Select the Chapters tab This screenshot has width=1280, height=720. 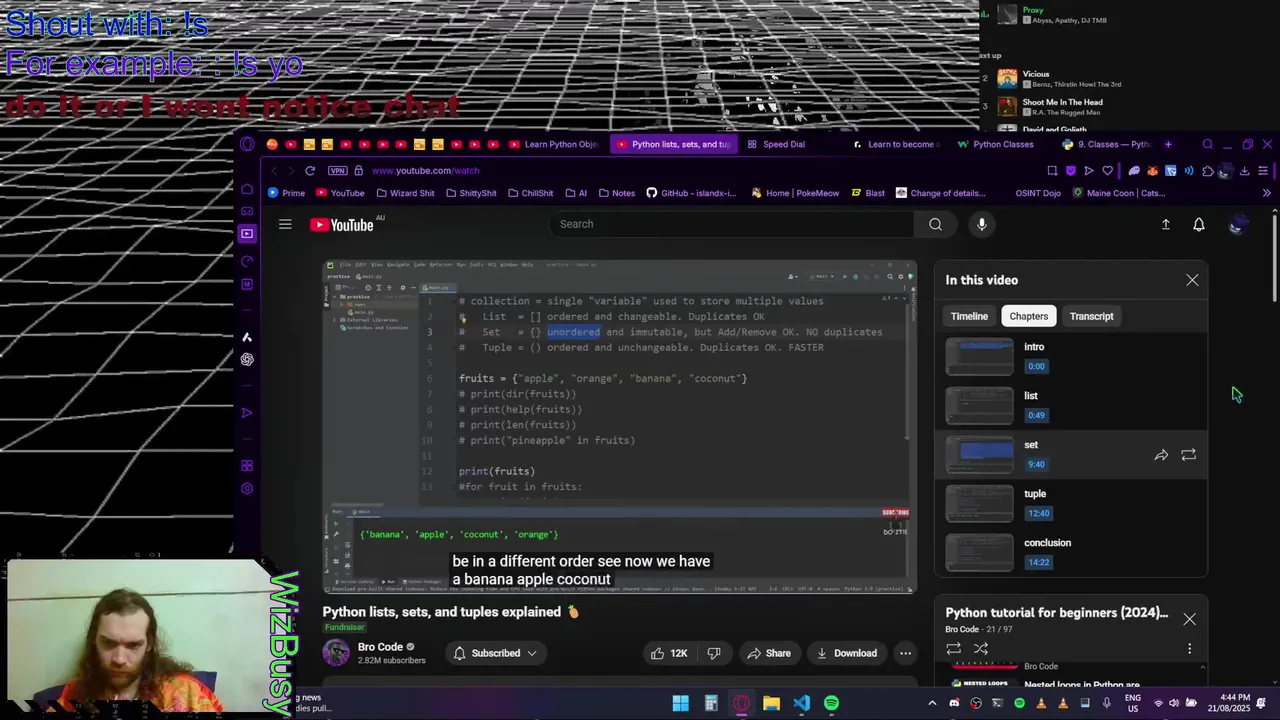1028,316
